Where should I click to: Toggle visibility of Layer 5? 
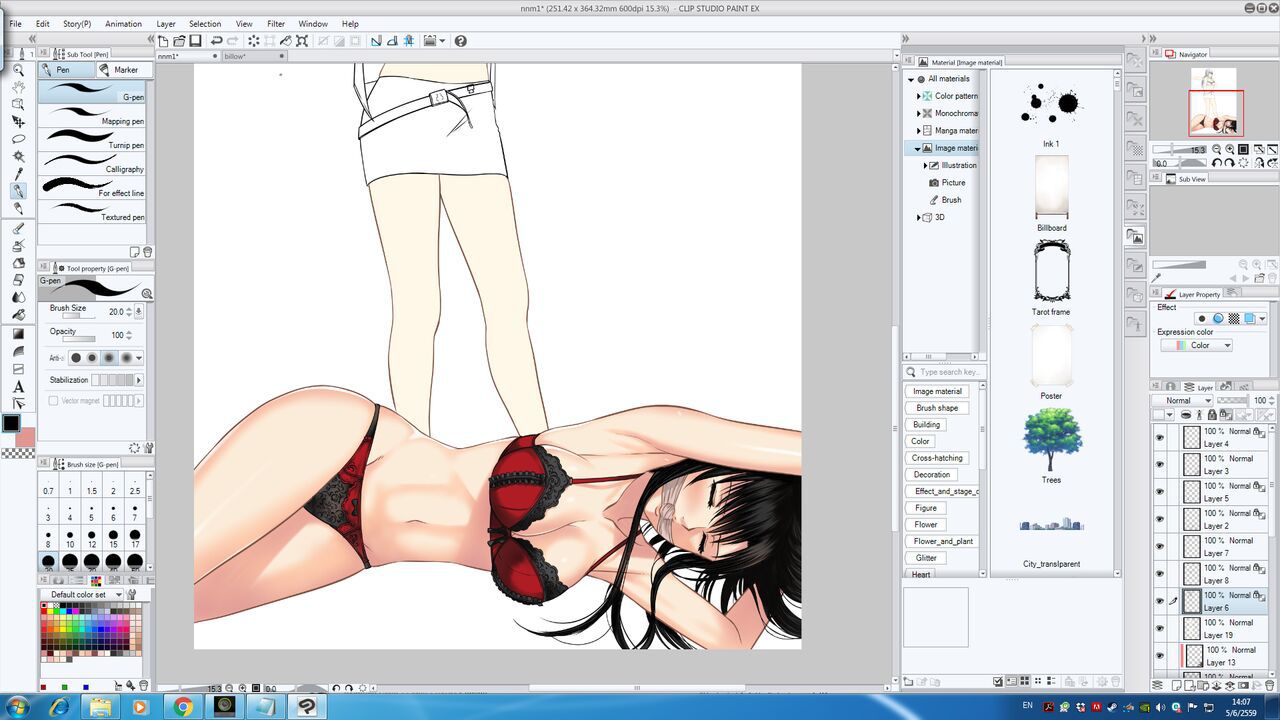[1160, 492]
